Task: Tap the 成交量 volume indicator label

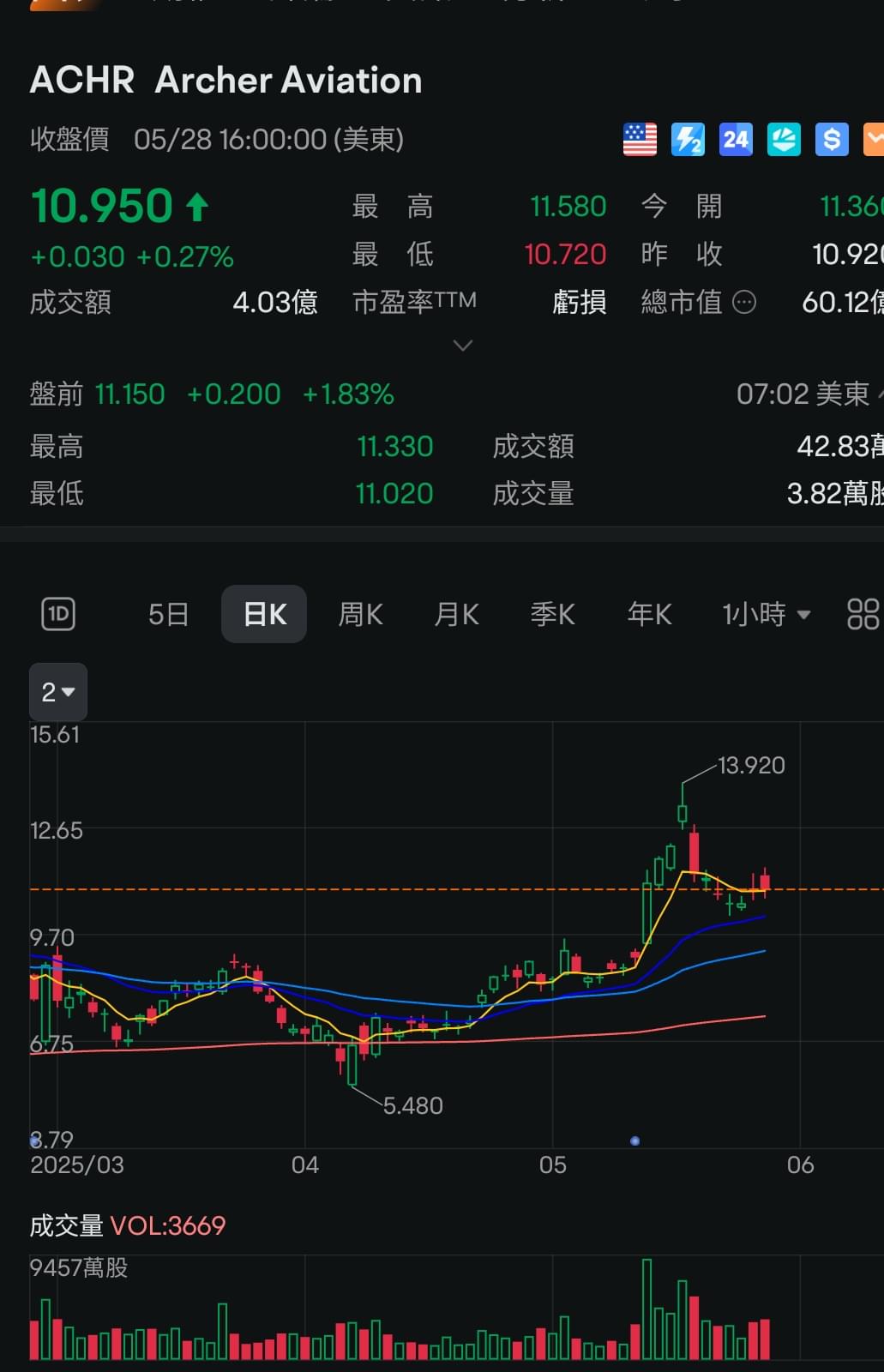Action: tap(66, 1226)
